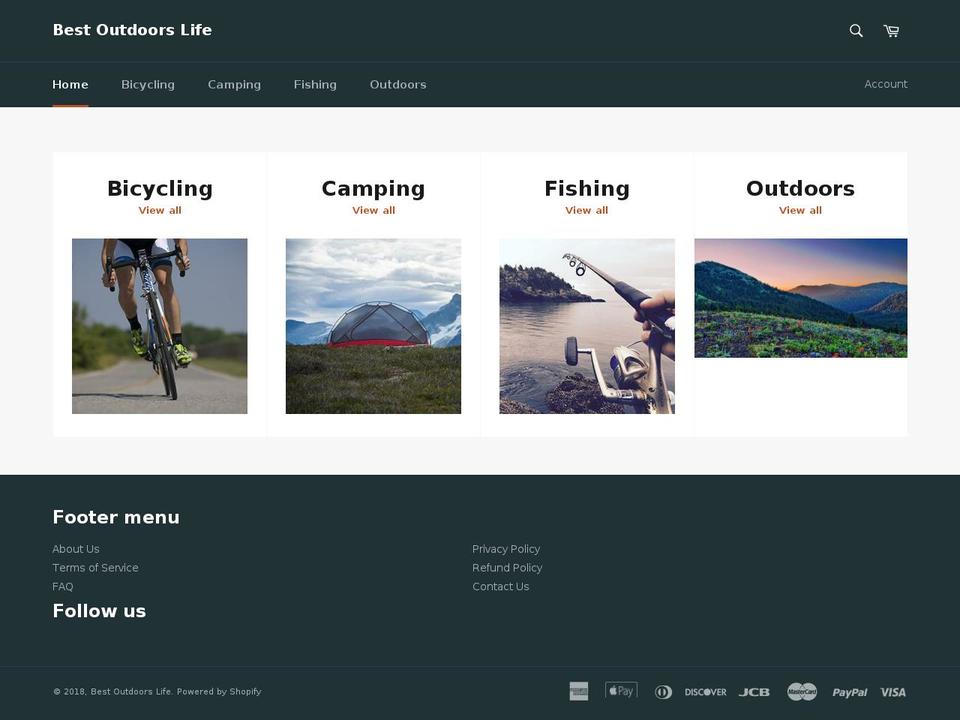Viewport: 960px width, 720px height.
Task: Click View all under Camping
Action: 373,210
